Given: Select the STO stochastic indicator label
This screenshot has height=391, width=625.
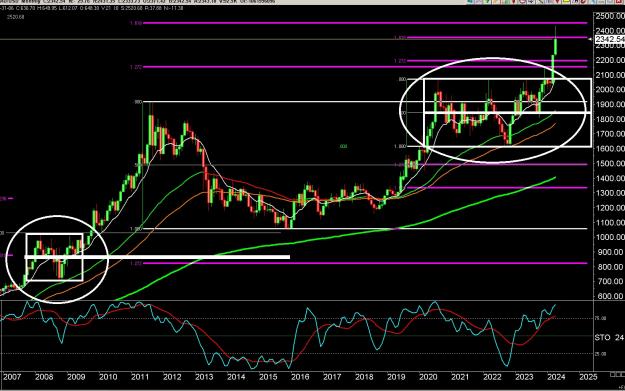Looking at the screenshot, I should 602,338.
